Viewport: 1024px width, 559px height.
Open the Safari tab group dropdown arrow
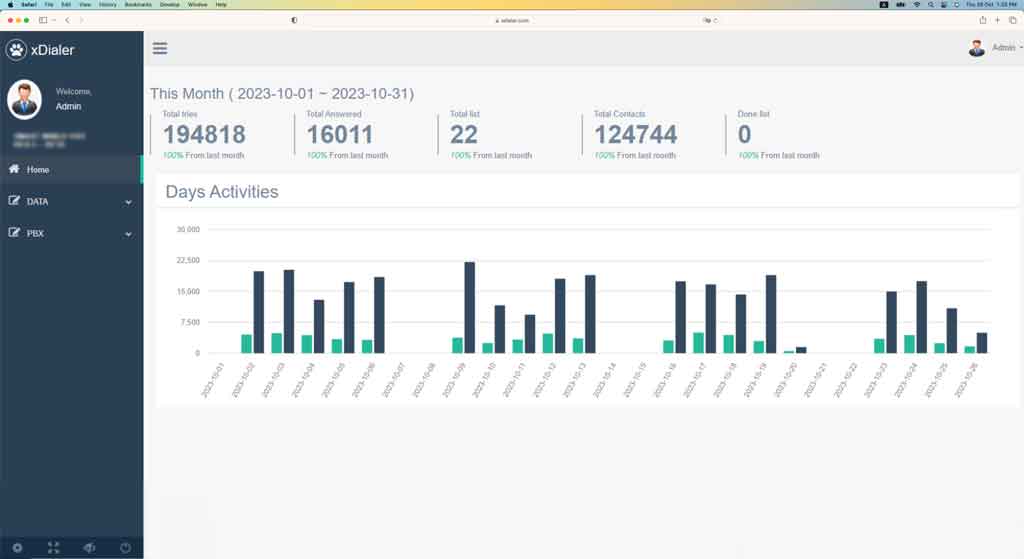click(x=54, y=20)
